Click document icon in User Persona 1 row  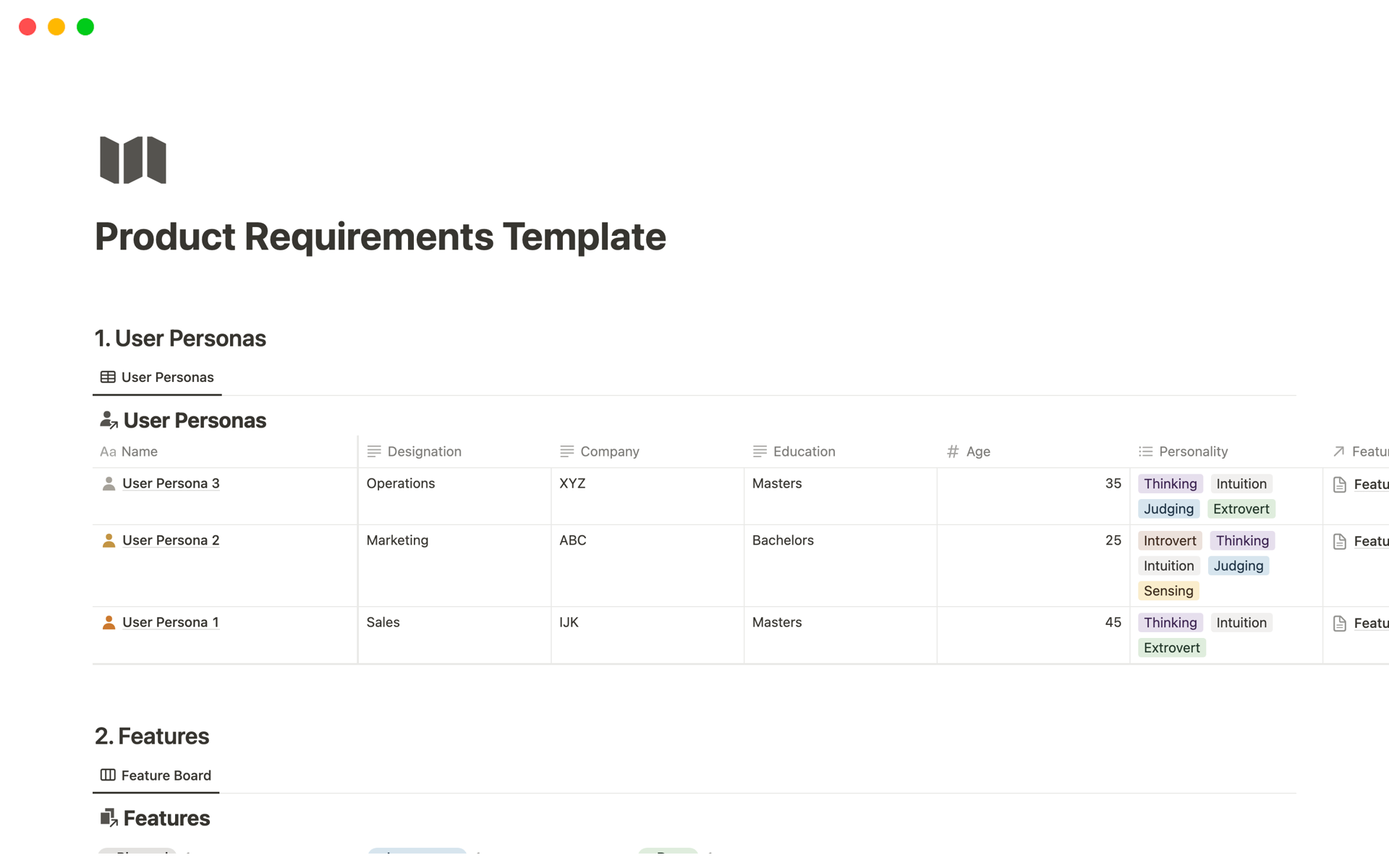(1339, 624)
